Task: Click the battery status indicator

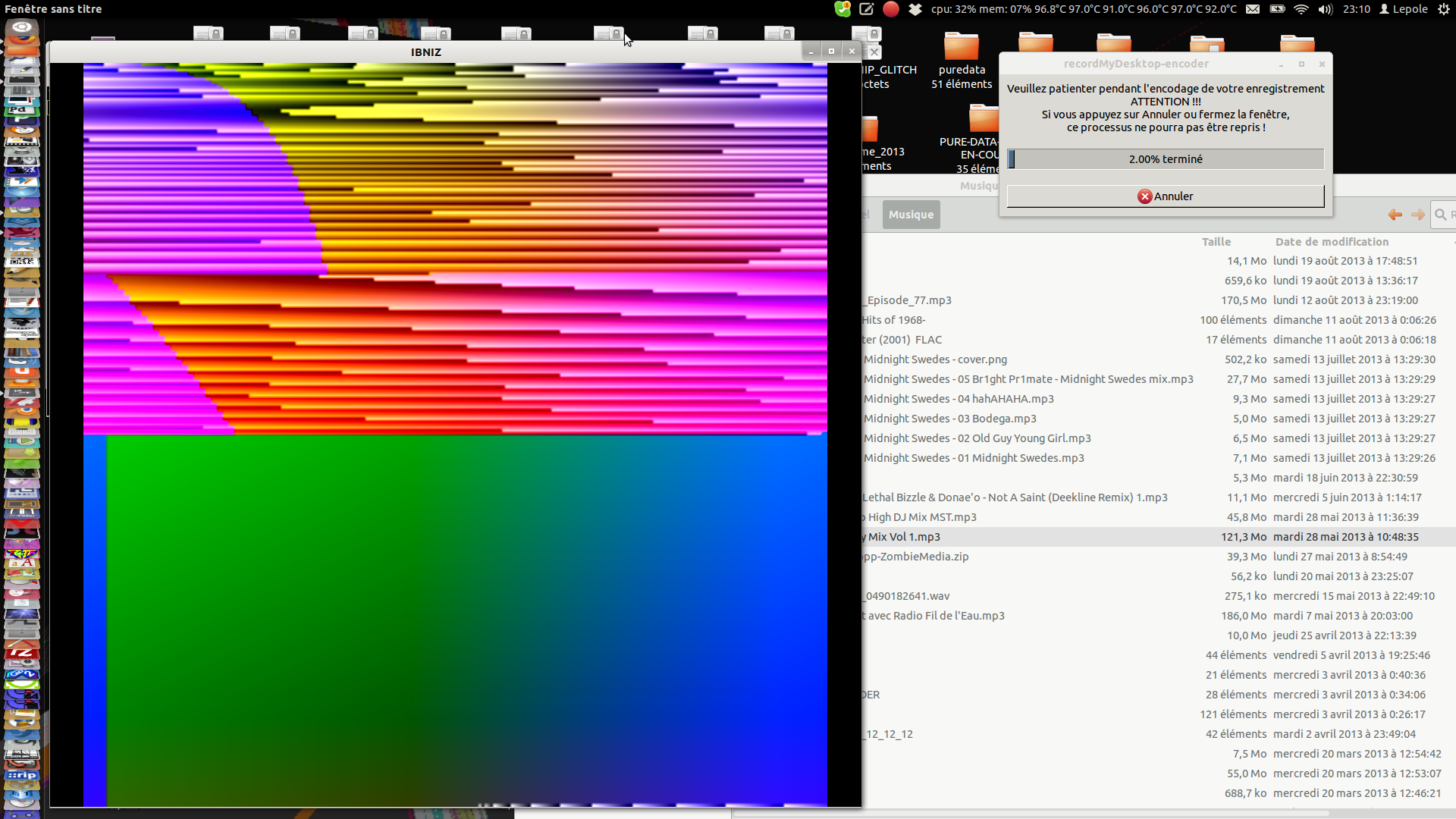Action: pos(1277,9)
